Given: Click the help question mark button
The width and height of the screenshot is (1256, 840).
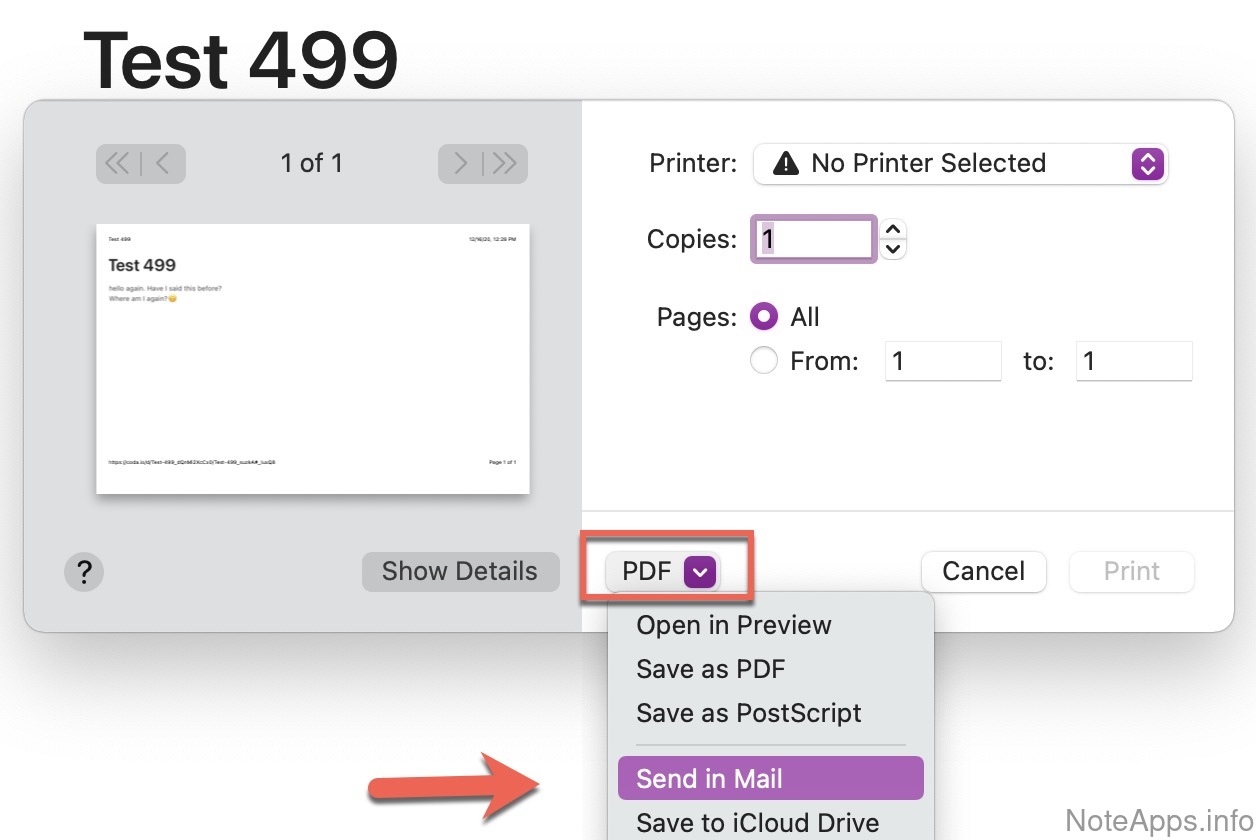Looking at the screenshot, I should (x=84, y=572).
